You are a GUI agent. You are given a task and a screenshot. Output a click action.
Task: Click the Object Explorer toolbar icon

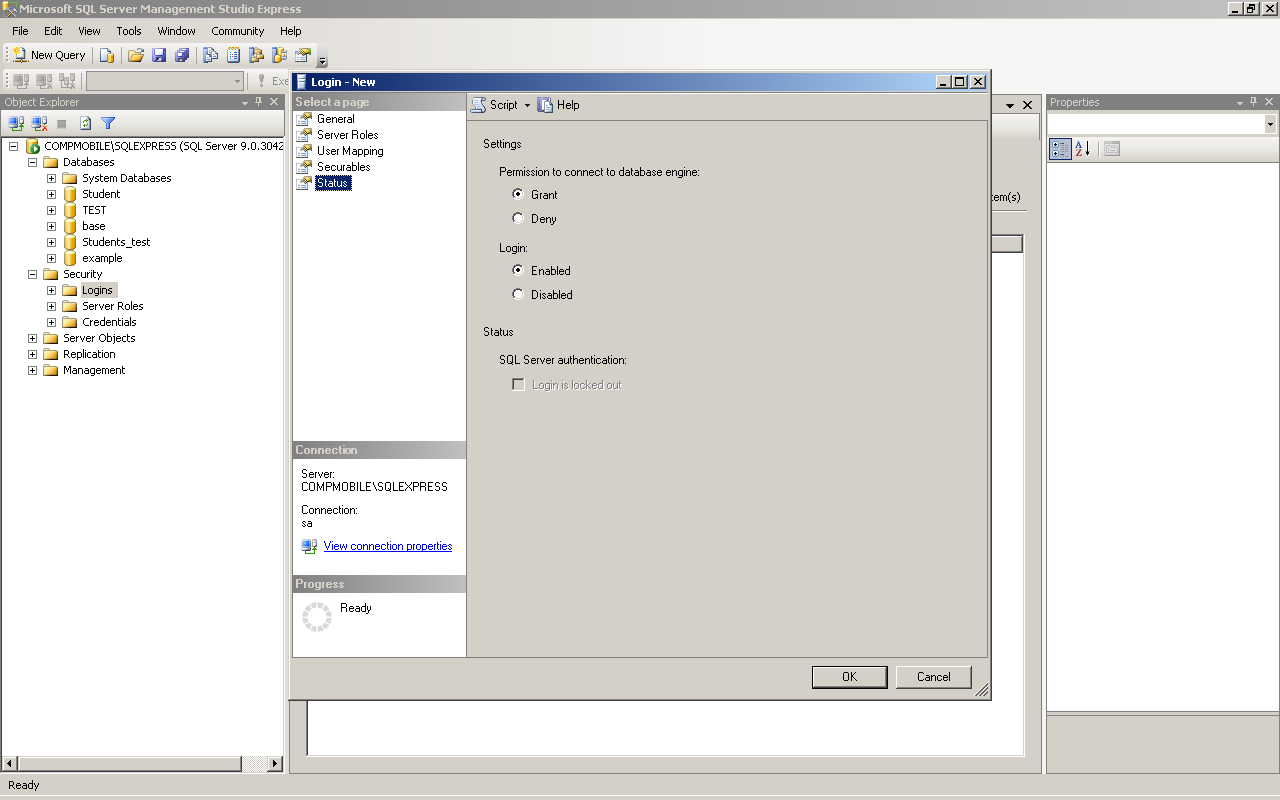point(256,55)
